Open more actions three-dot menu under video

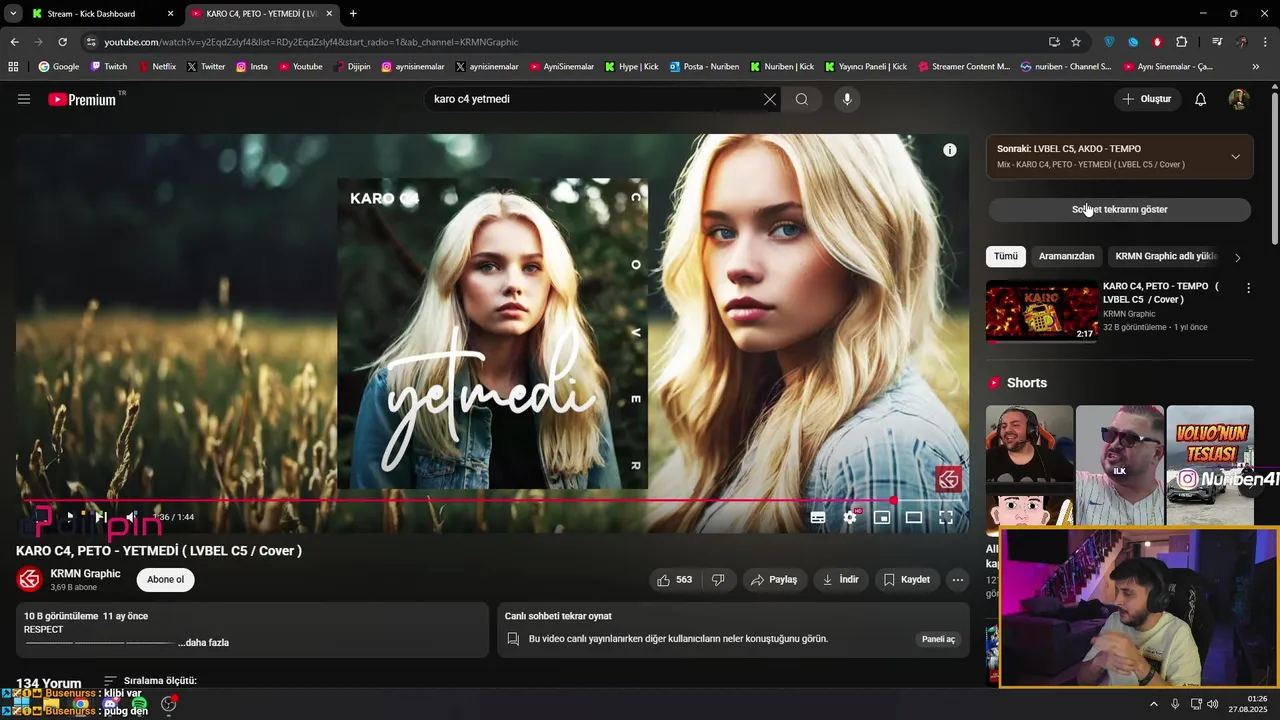click(x=958, y=580)
